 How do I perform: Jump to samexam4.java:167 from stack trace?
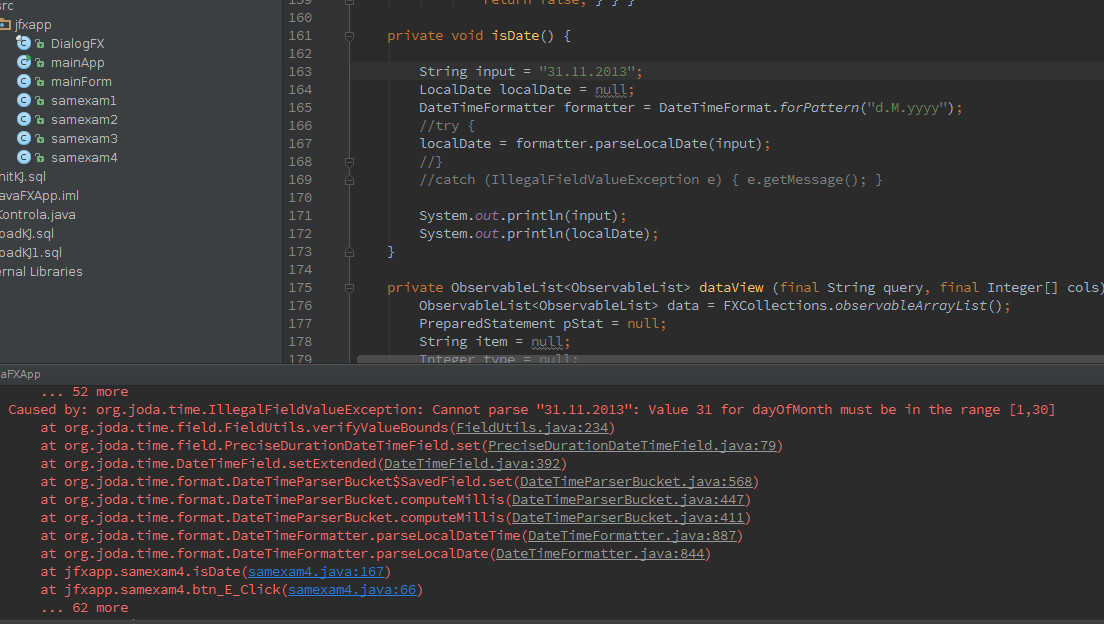coord(316,572)
